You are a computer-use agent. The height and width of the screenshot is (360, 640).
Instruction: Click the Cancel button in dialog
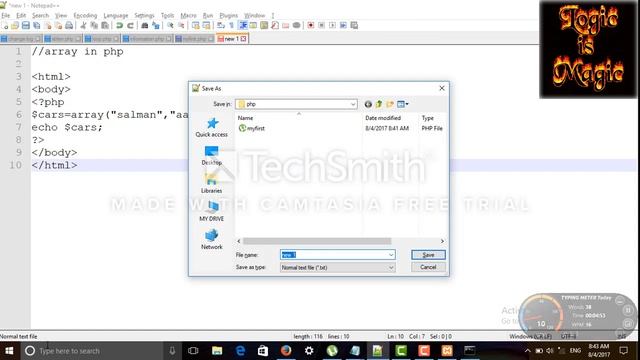pos(428,267)
